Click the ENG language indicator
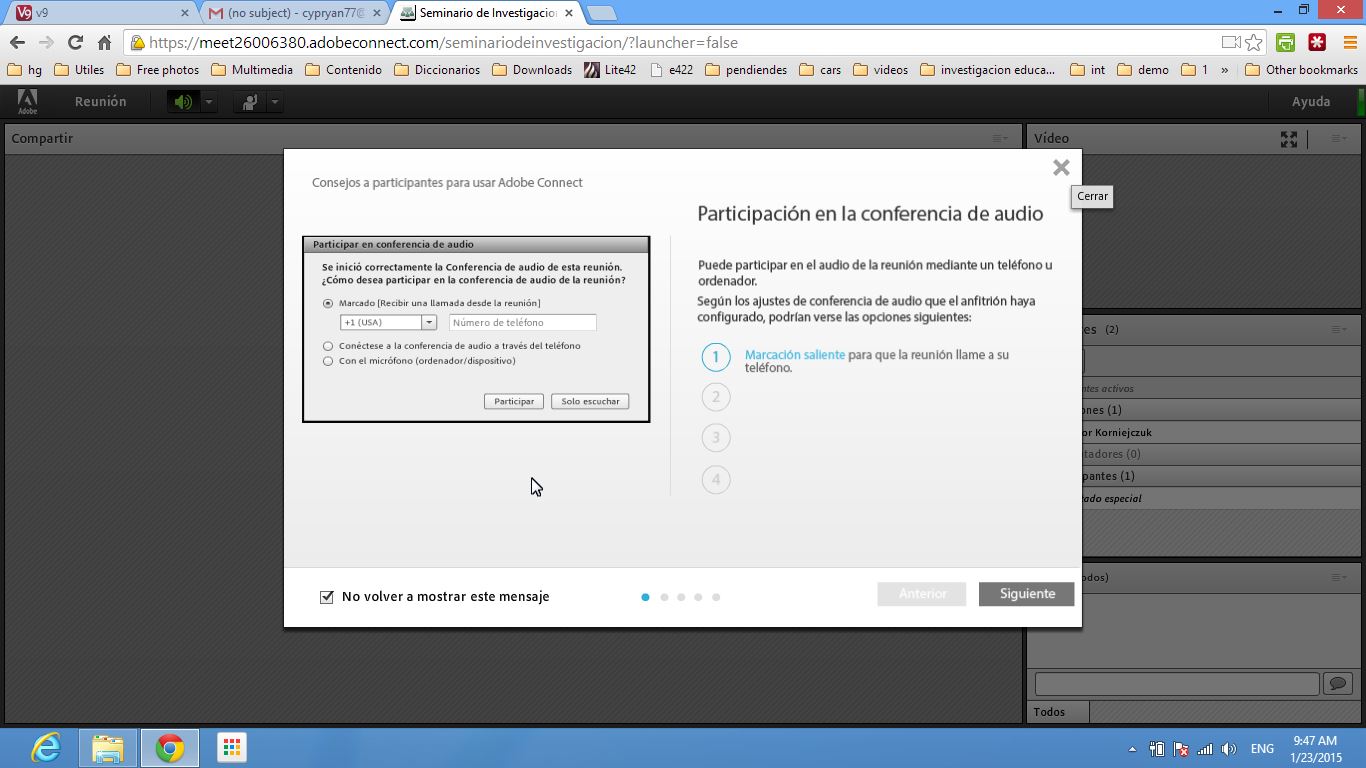 (x=1262, y=749)
